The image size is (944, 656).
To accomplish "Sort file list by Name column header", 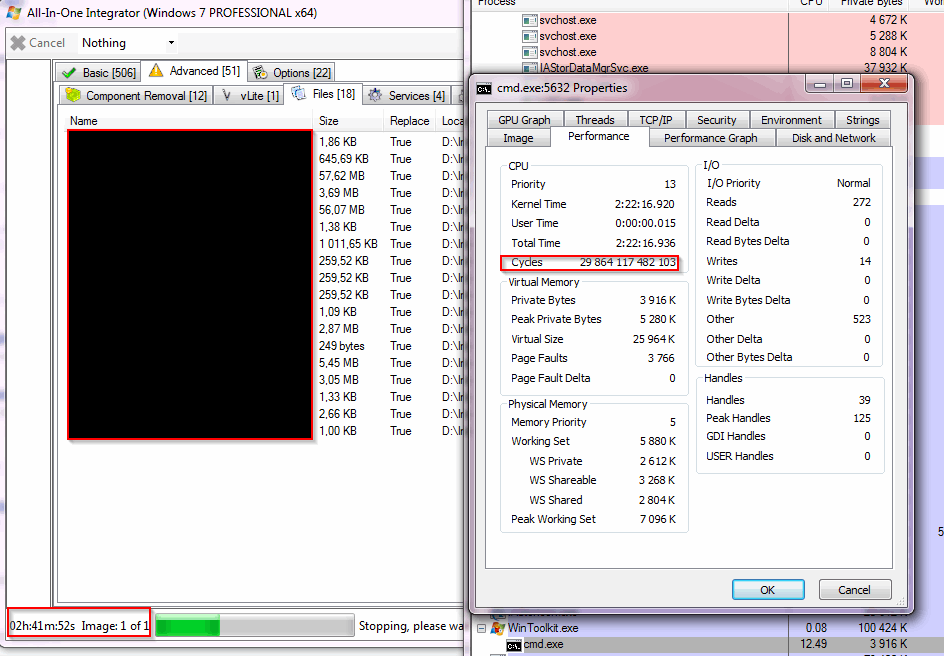I will pos(188,121).
